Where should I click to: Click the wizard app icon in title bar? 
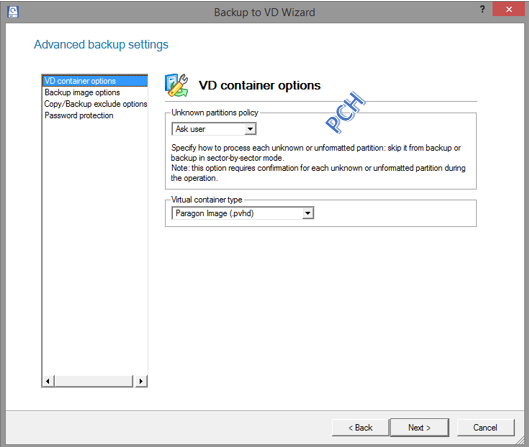coord(13,12)
